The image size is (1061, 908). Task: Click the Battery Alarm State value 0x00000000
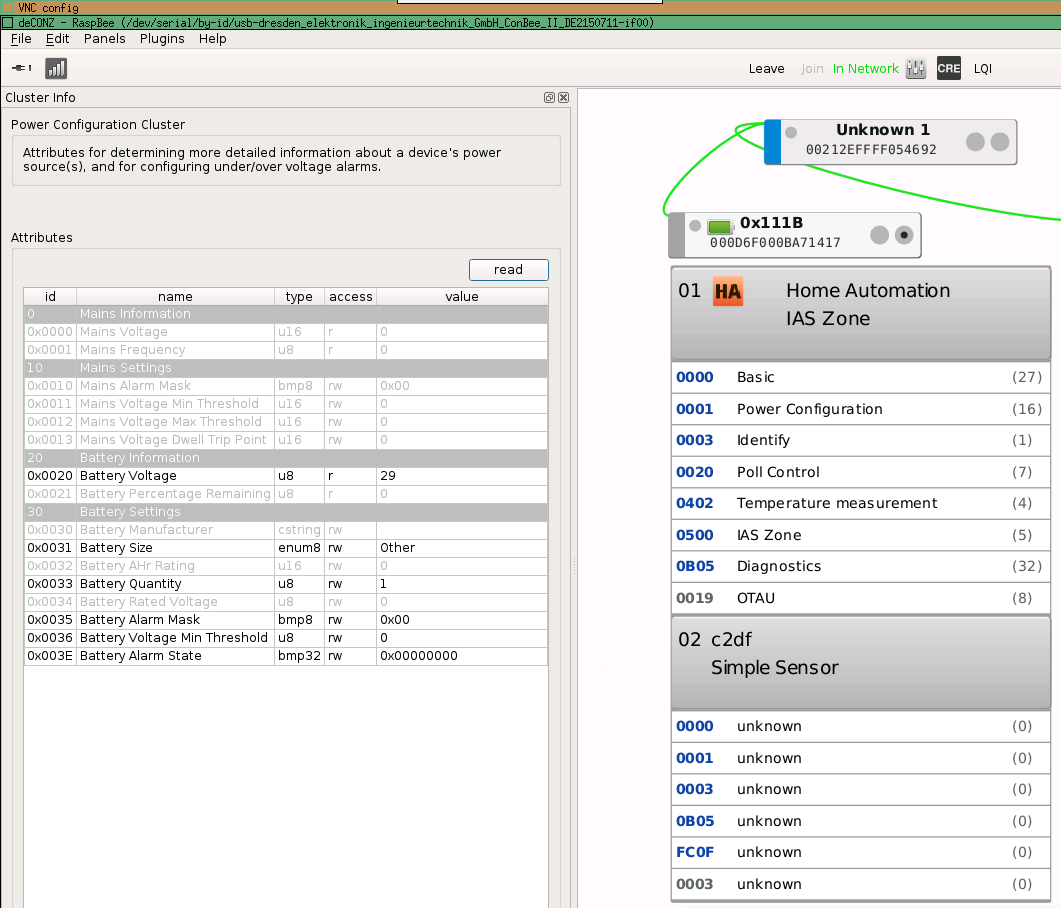point(419,656)
